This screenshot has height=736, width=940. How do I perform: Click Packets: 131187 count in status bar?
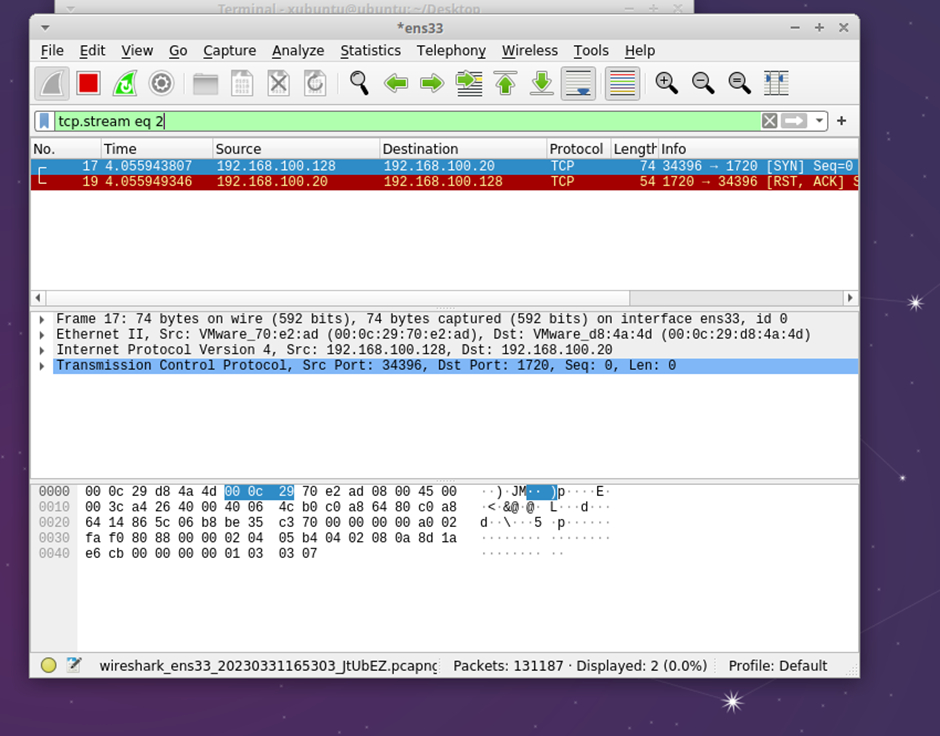coord(508,666)
